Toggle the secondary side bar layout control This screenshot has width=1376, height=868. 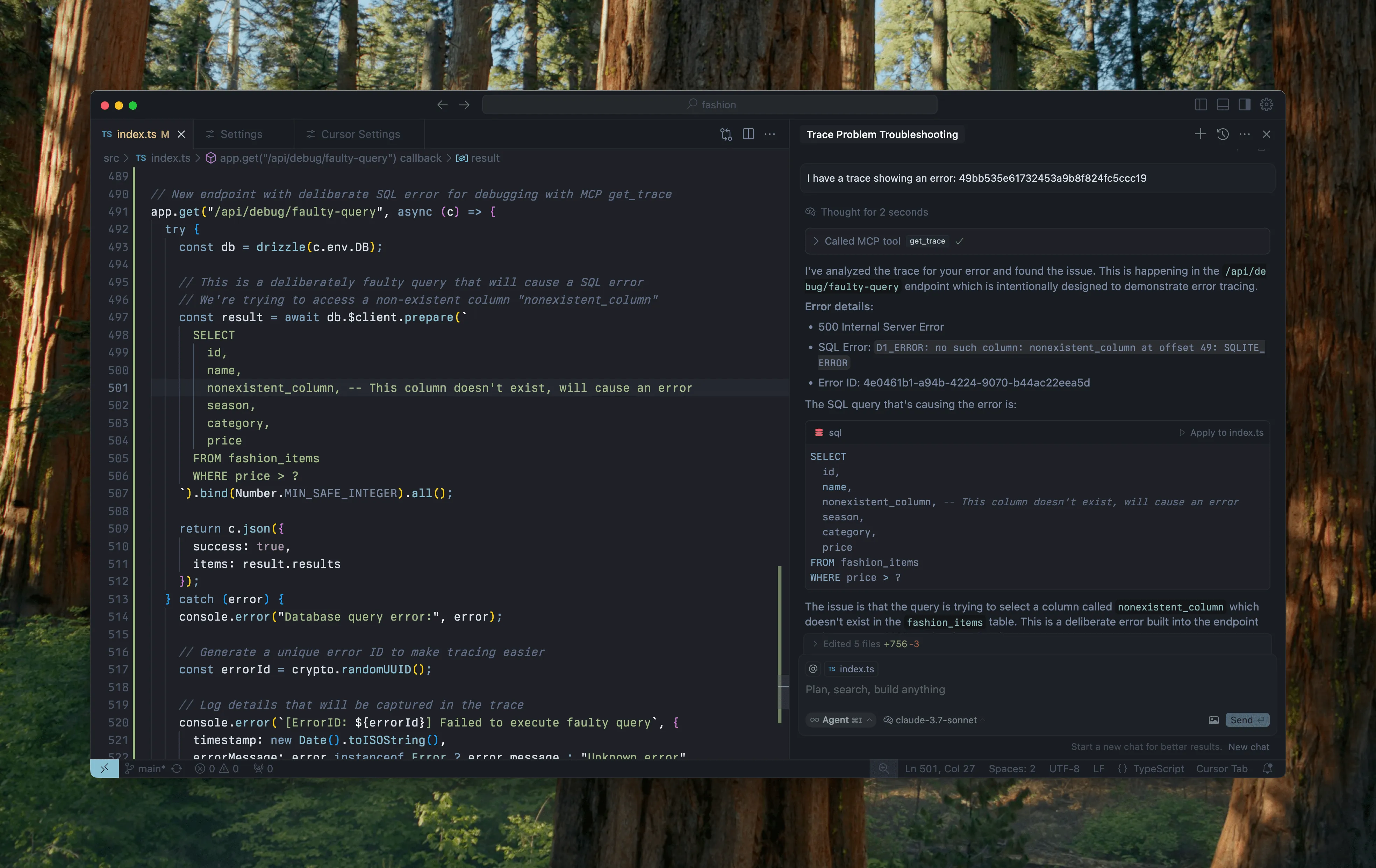tap(1244, 104)
